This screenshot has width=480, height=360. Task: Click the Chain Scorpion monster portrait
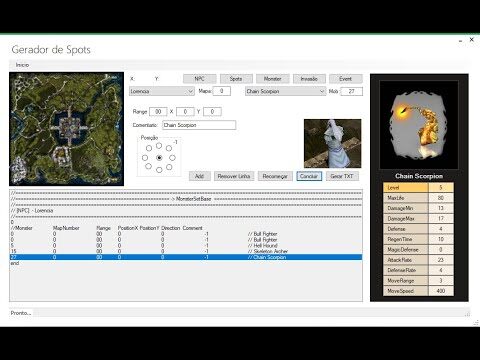(x=419, y=125)
